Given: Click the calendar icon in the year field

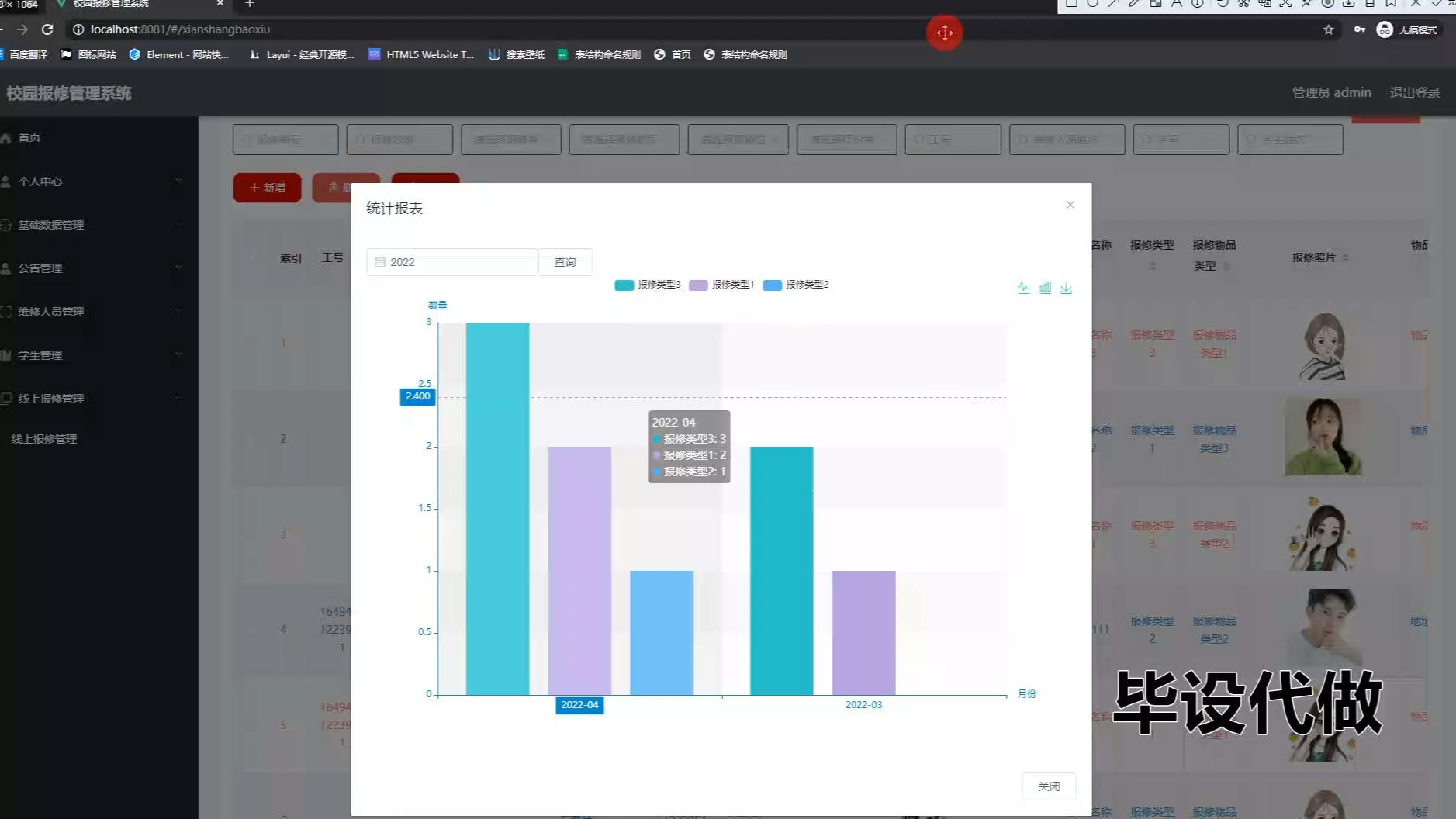Looking at the screenshot, I should pos(380,262).
